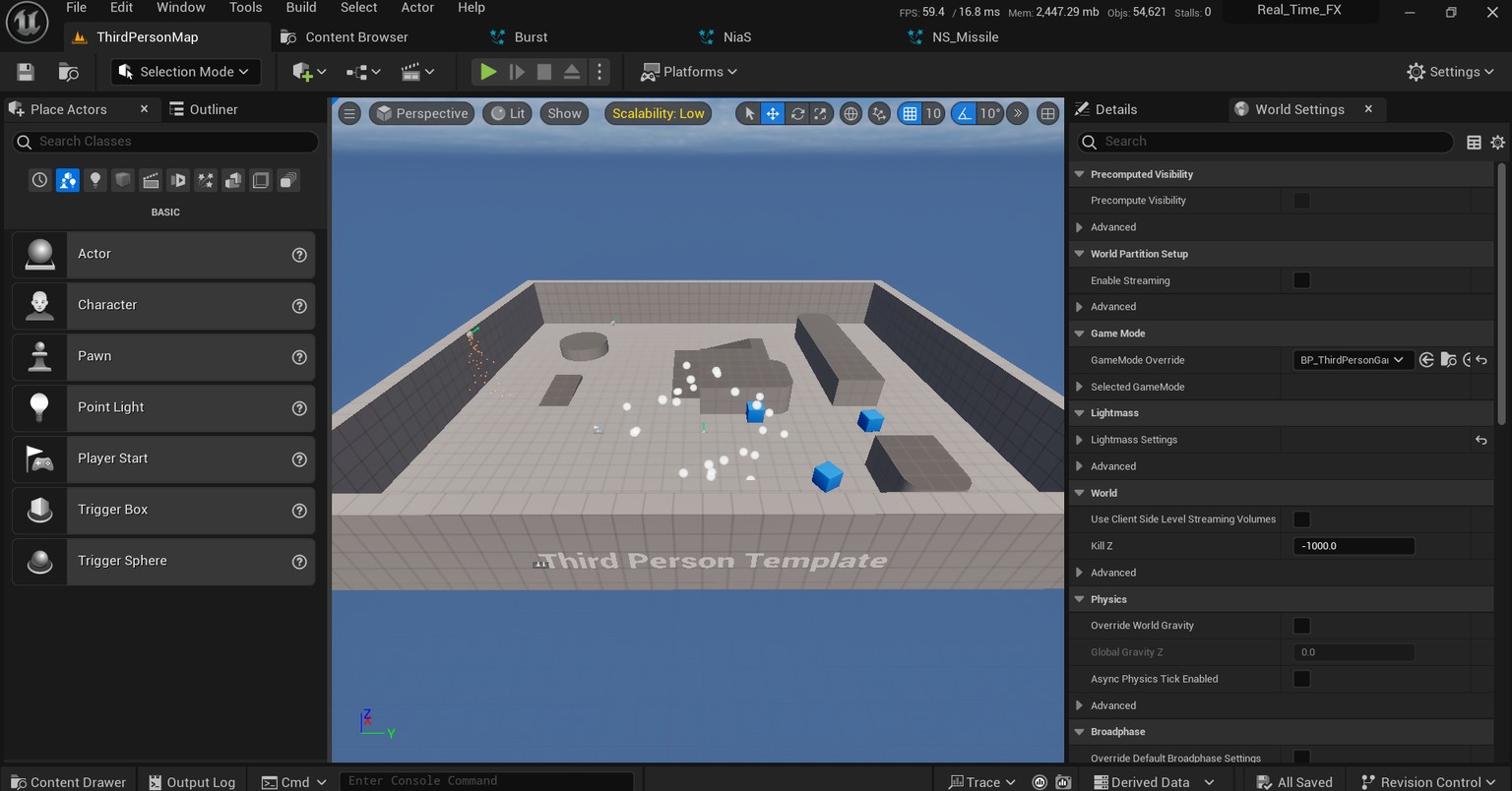Open the Build menu
Viewport: 1512px width, 791px height.
click(x=301, y=8)
